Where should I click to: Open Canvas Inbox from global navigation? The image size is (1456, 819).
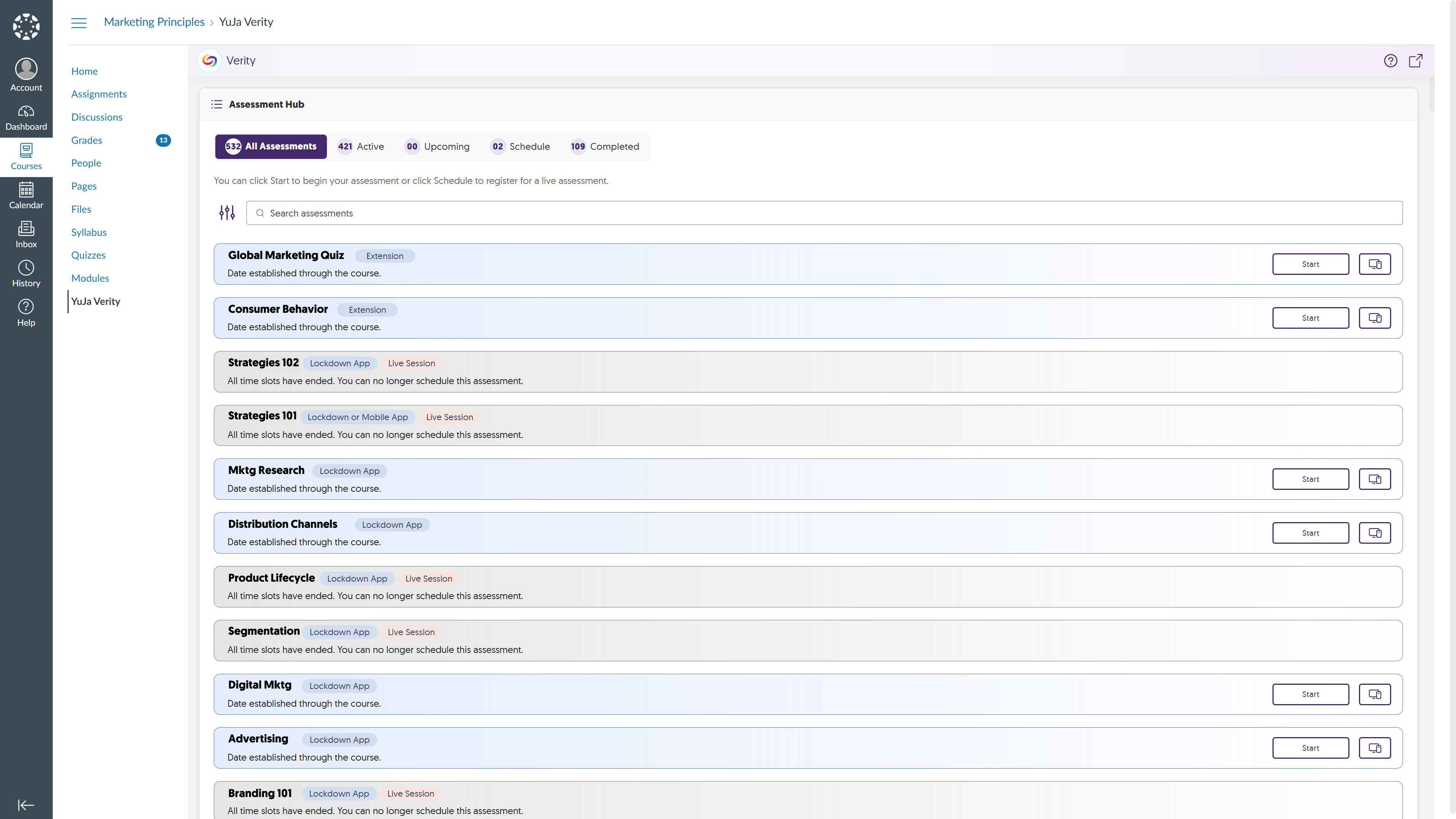[26, 235]
